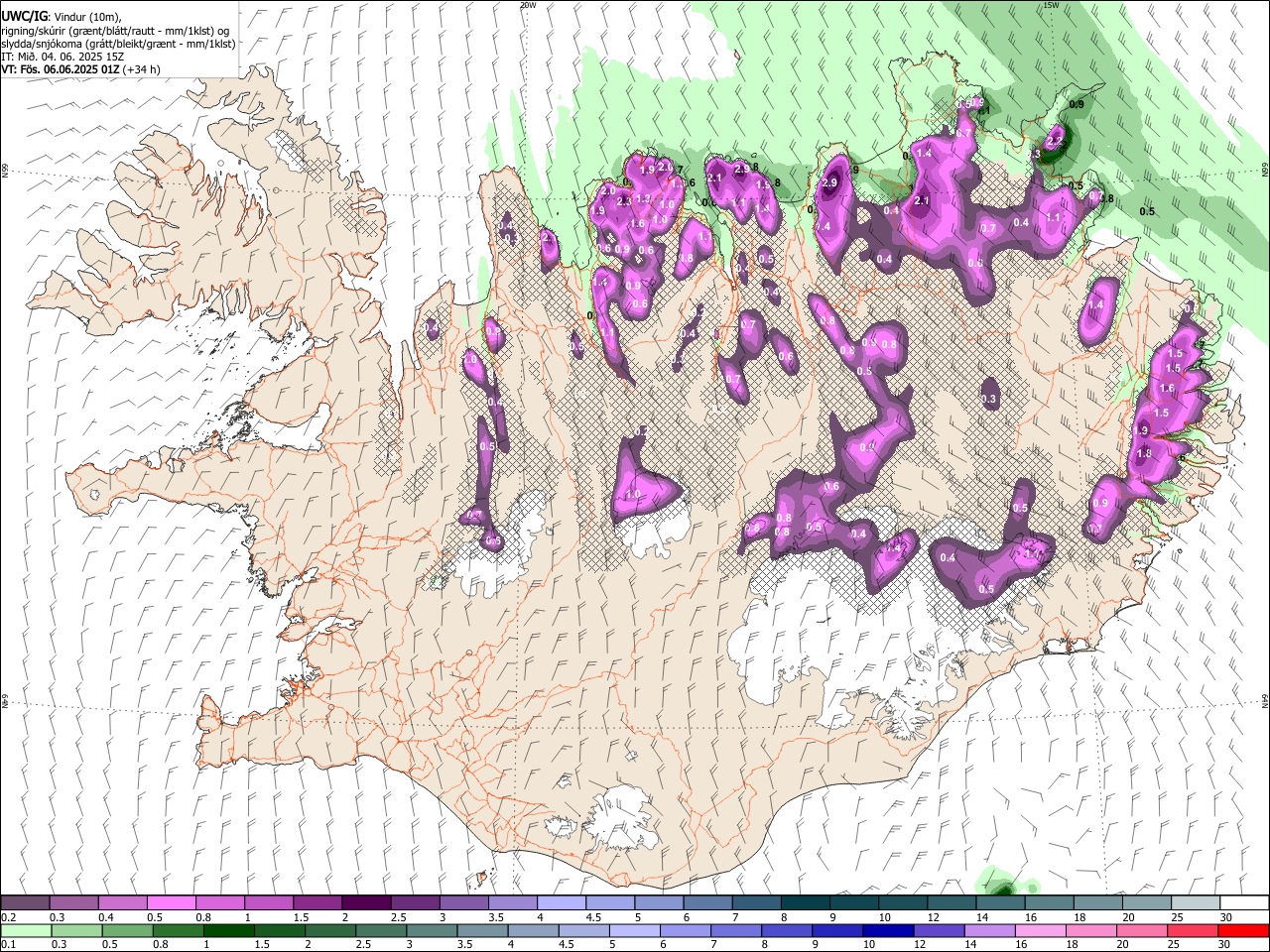
Task: Select the pale green 0.1 swatch in lower legend
Action: point(26,931)
